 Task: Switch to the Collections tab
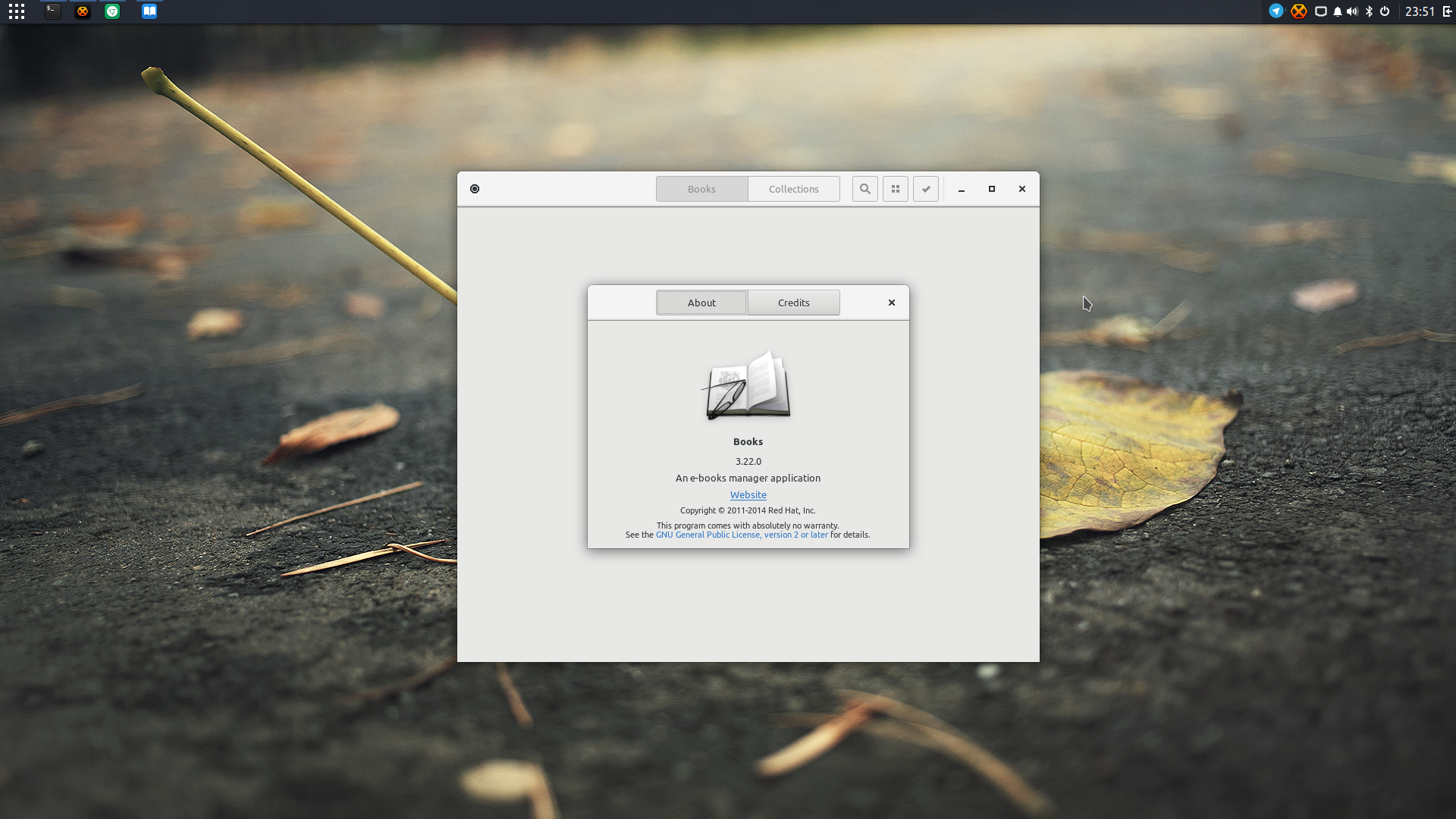pyautogui.click(x=794, y=189)
